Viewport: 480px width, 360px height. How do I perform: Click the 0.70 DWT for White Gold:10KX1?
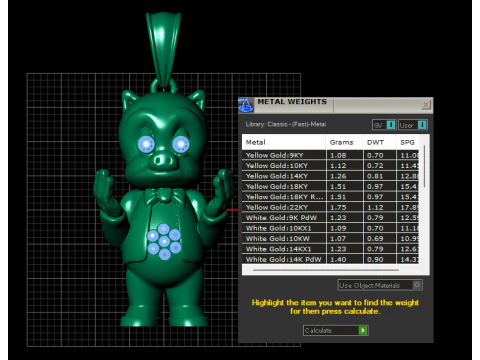click(380, 228)
